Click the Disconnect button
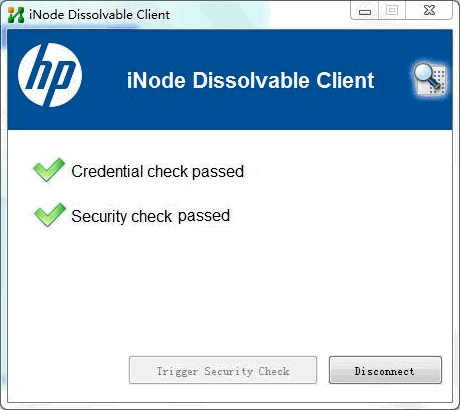Image resolution: width=460 pixels, height=410 pixels. (385, 370)
